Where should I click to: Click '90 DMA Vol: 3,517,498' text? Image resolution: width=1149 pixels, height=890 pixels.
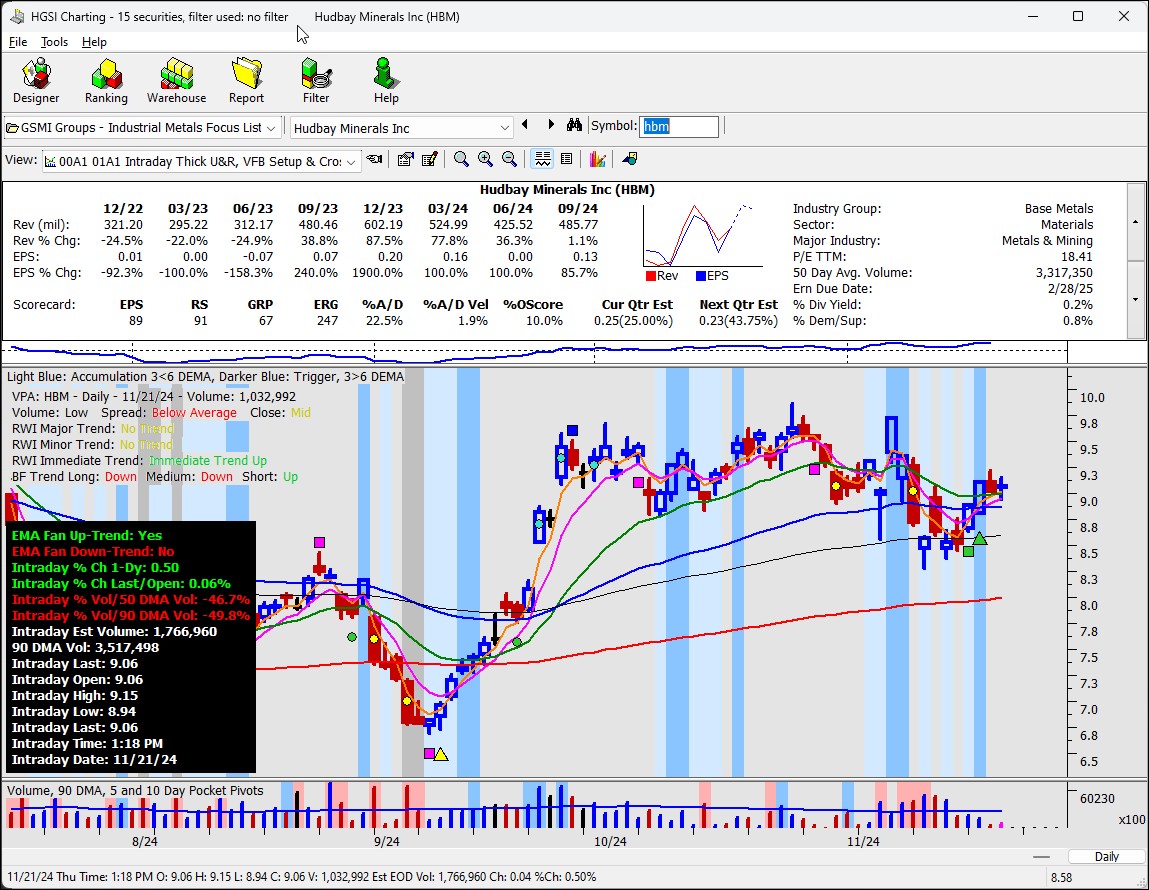point(85,648)
